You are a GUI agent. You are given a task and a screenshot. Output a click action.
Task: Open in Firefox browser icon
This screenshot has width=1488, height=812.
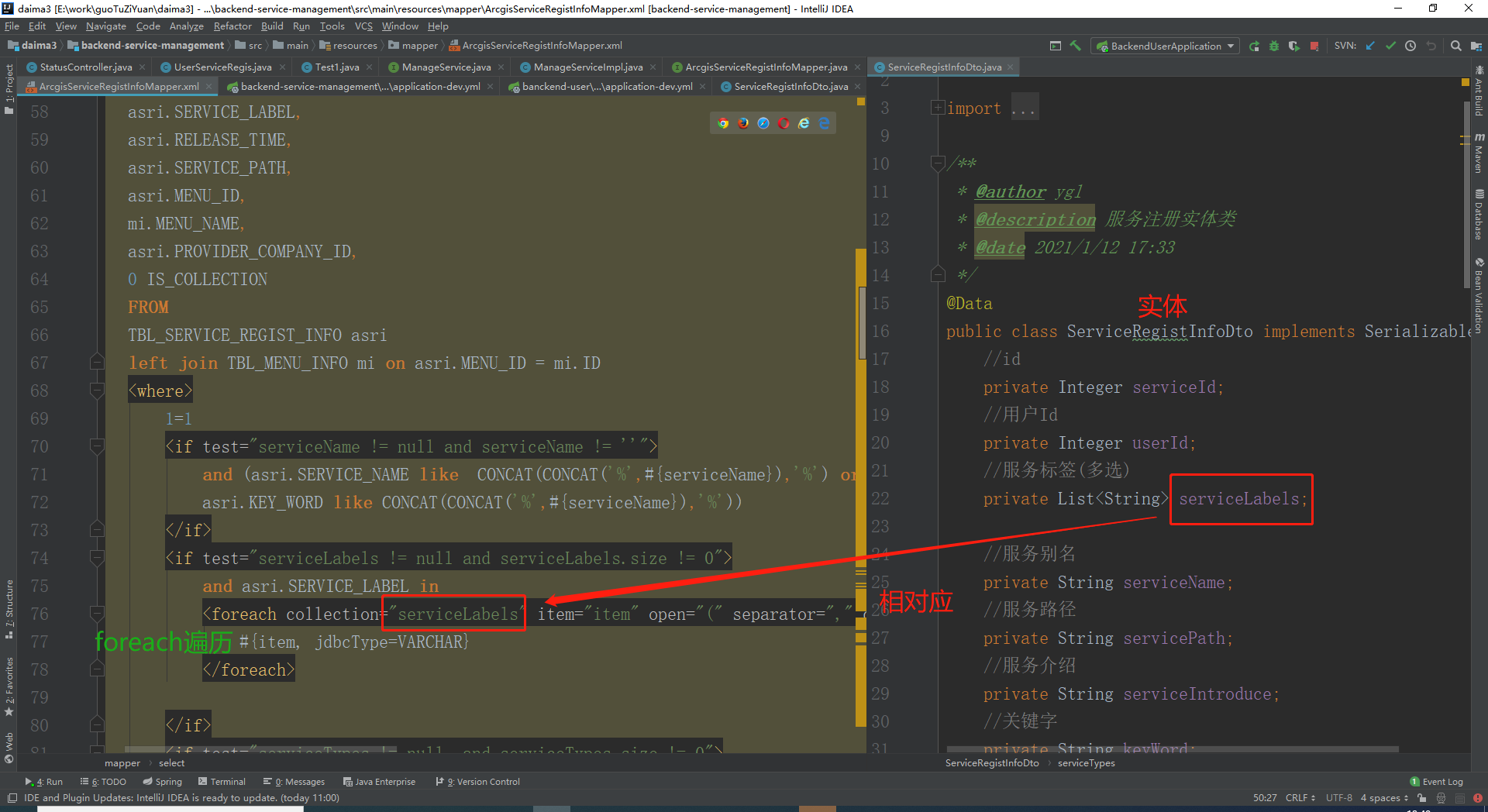[743, 123]
